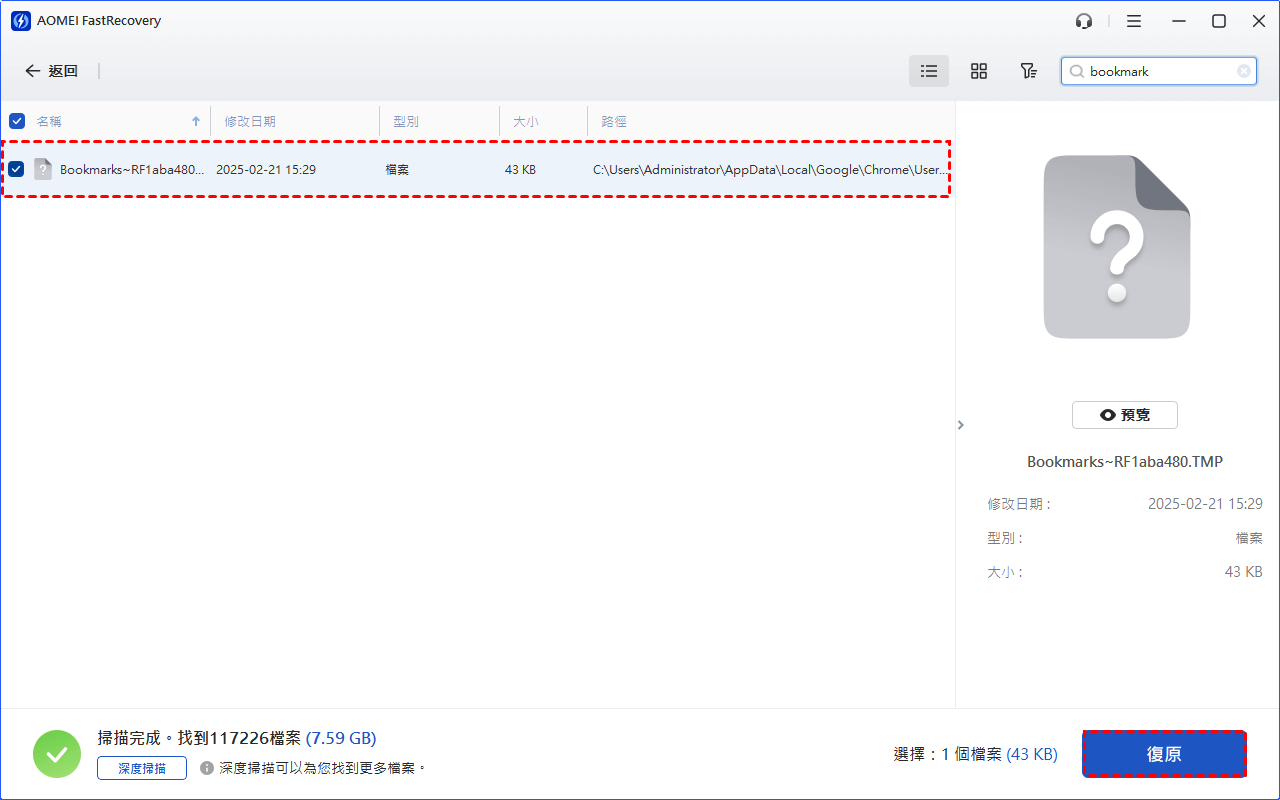Start a deep scan with 深度掃描
Screen dimensions: 1280x800
point(142,768)
